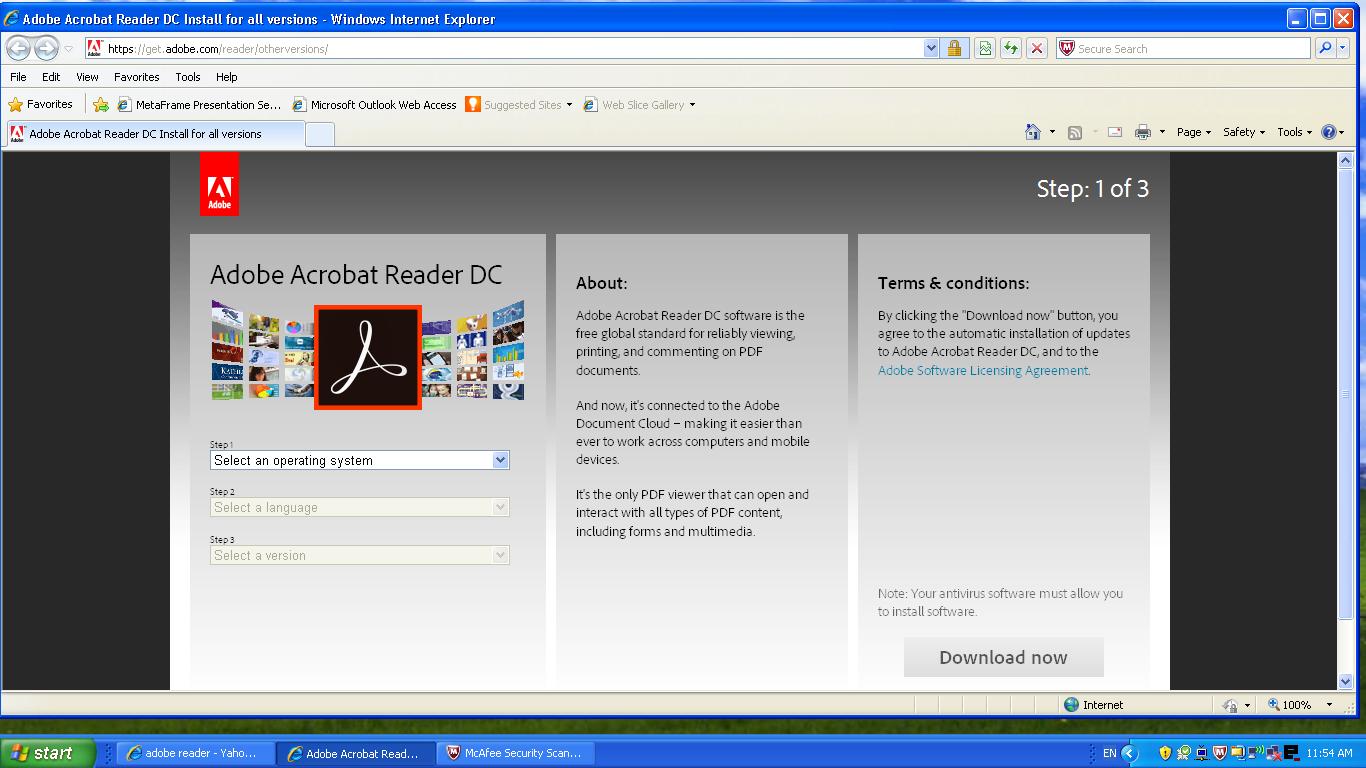1366x768 pixels.
Task: Switch to McAfee Security Scan taskbar window
Action: point(514,753)
